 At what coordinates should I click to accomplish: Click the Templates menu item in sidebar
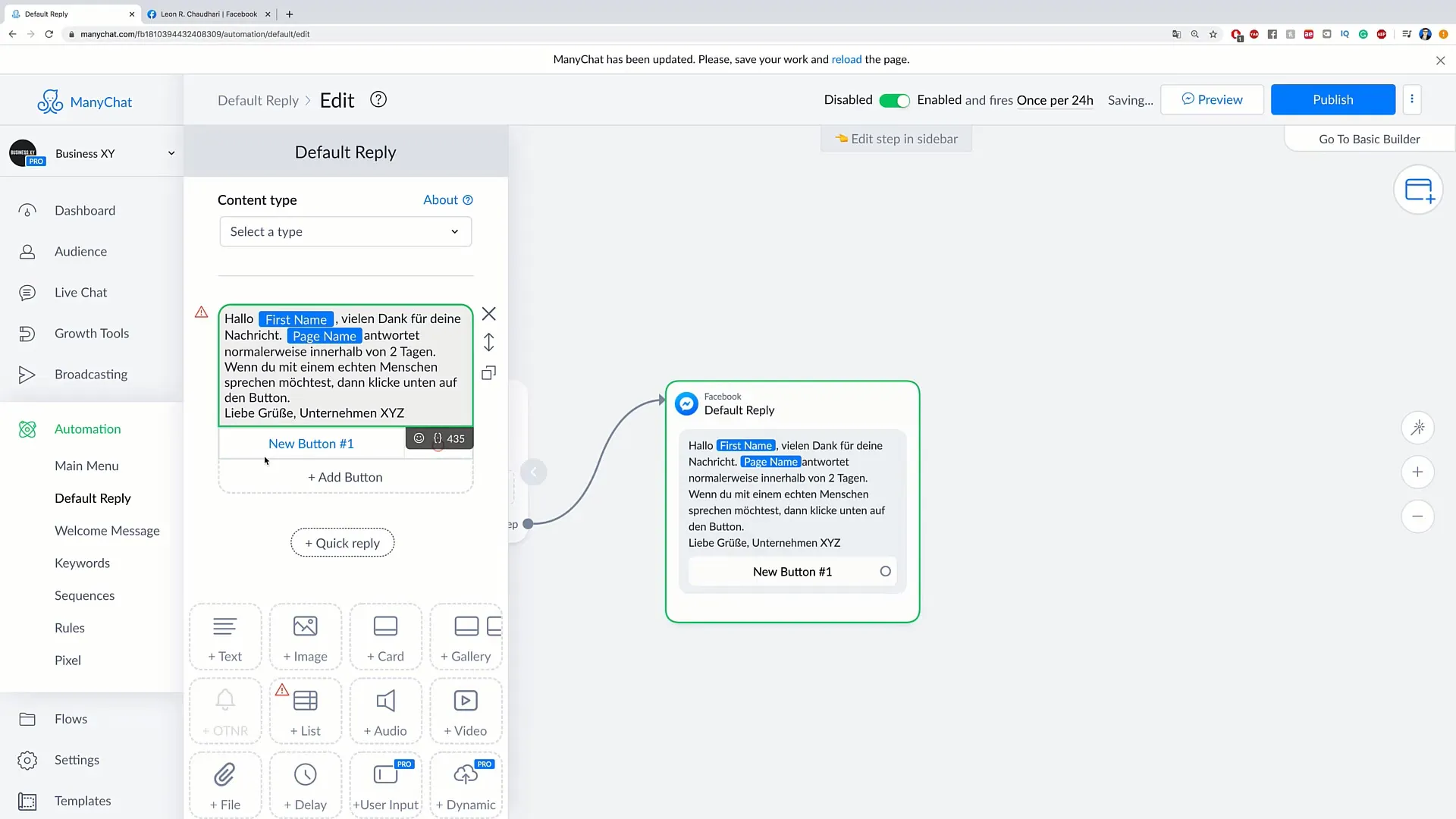(x=82, y=800)
